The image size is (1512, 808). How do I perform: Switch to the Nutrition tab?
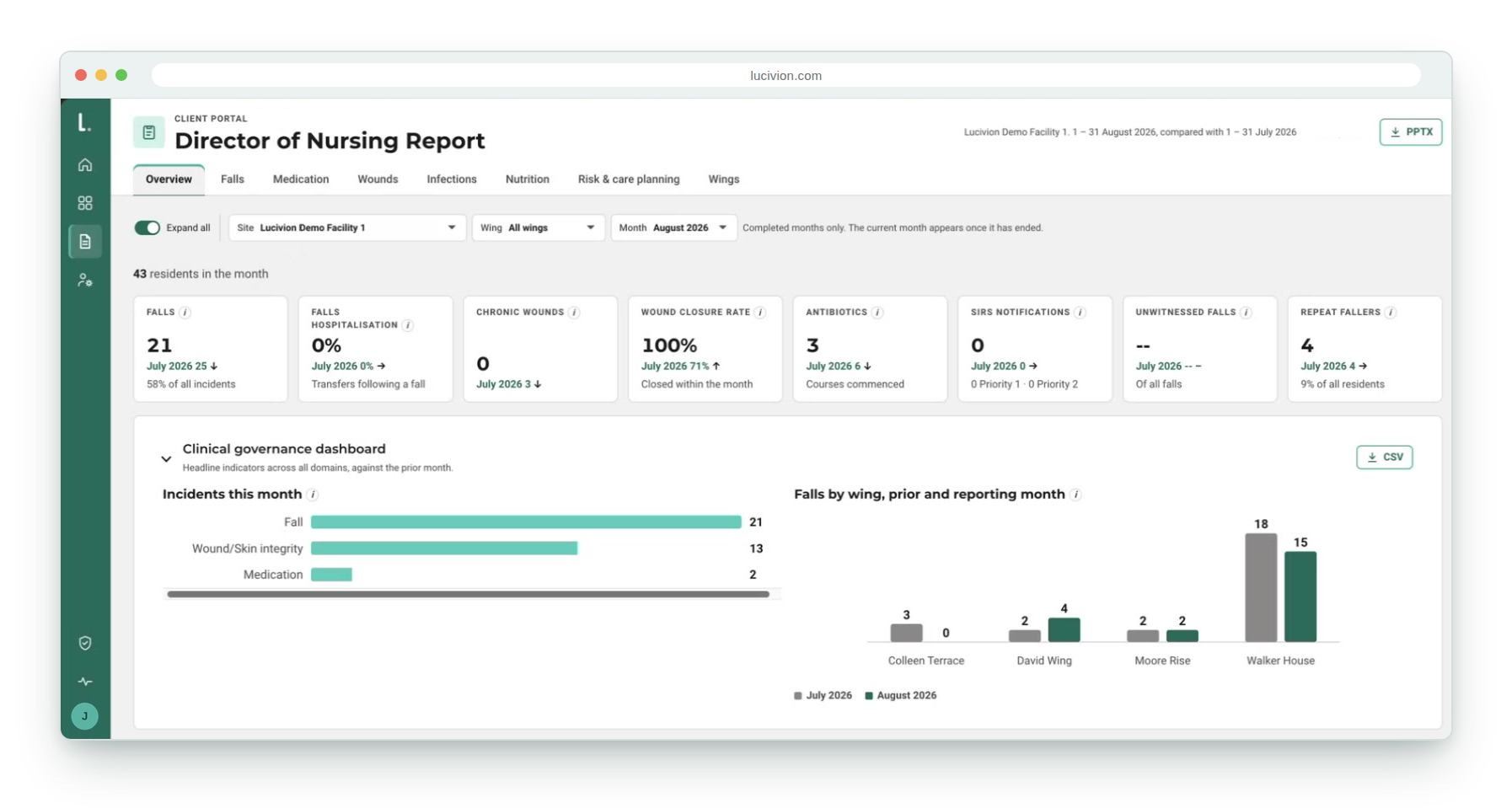pos(528,179)
